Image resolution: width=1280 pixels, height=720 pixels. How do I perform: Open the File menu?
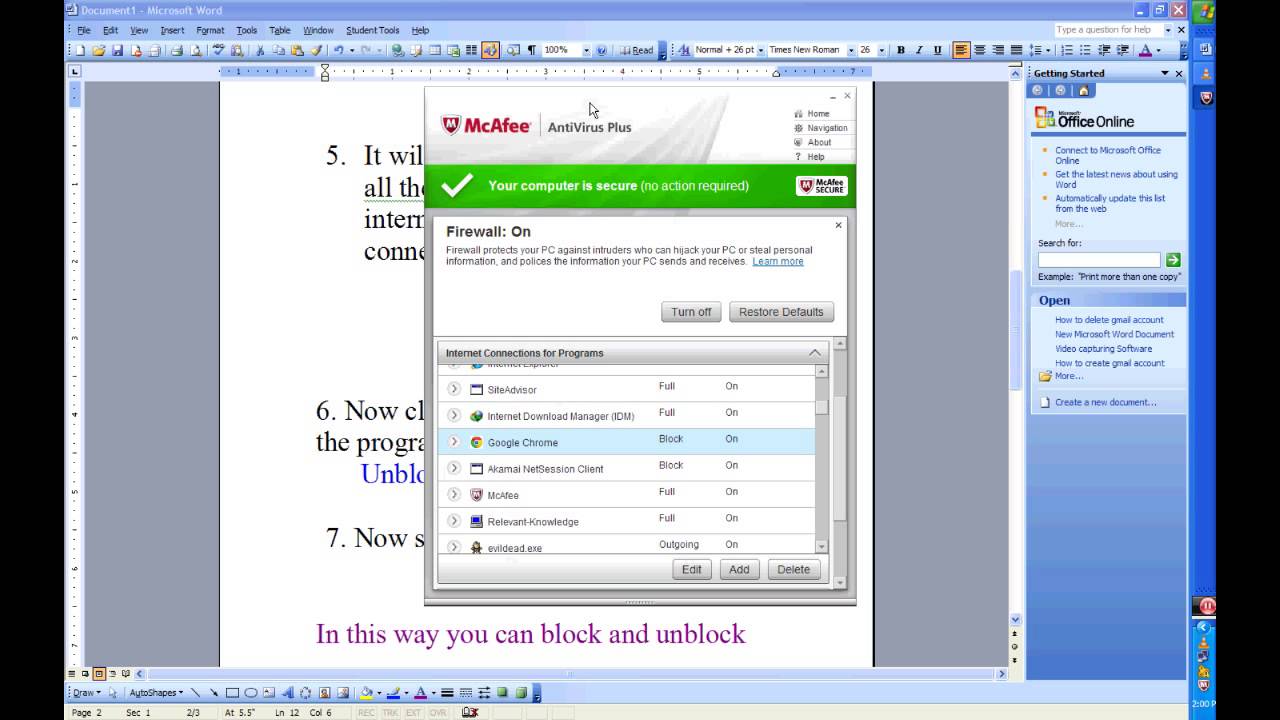(x=84, y=30)
